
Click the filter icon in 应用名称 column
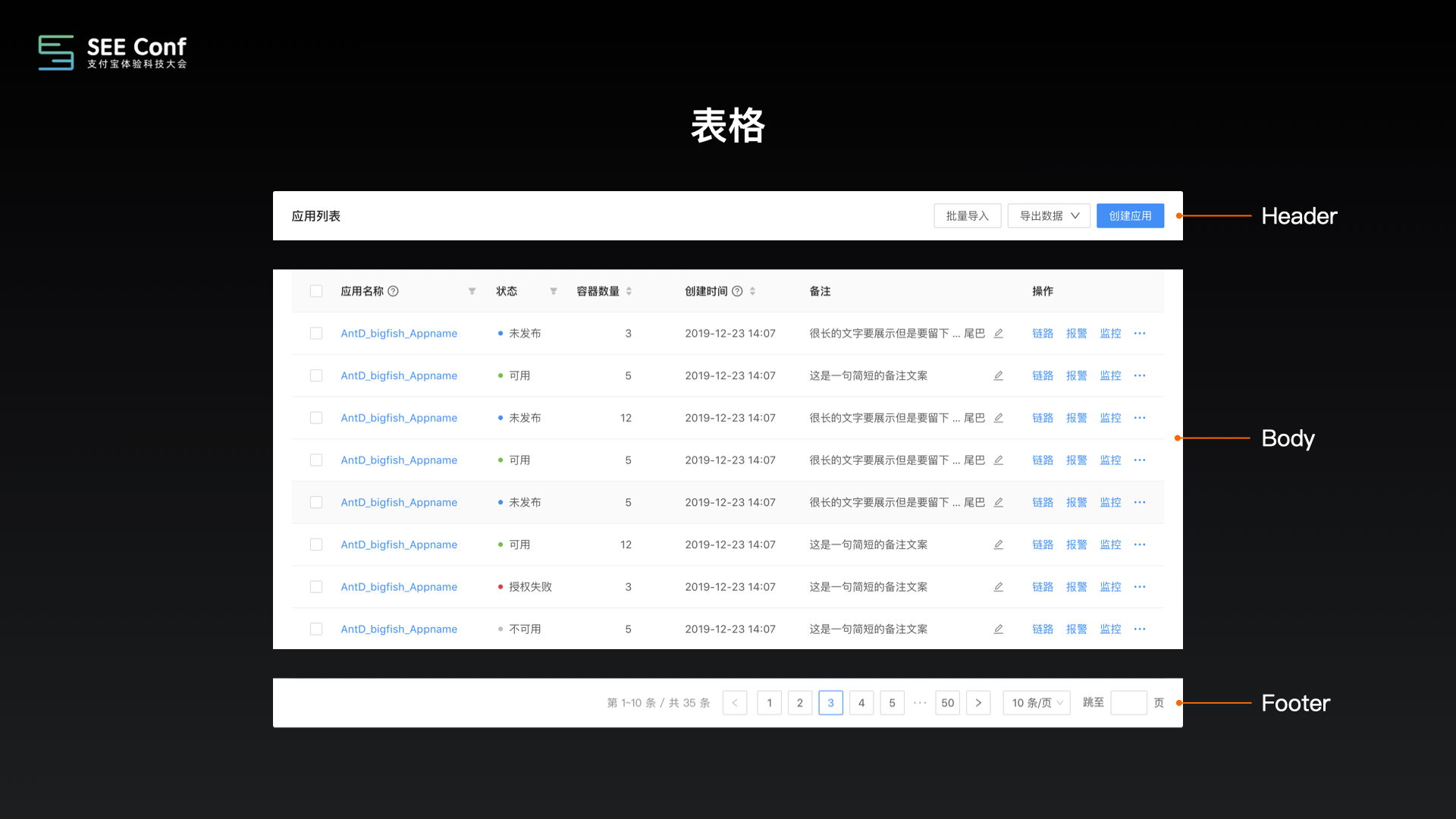(x=472, y=291)
